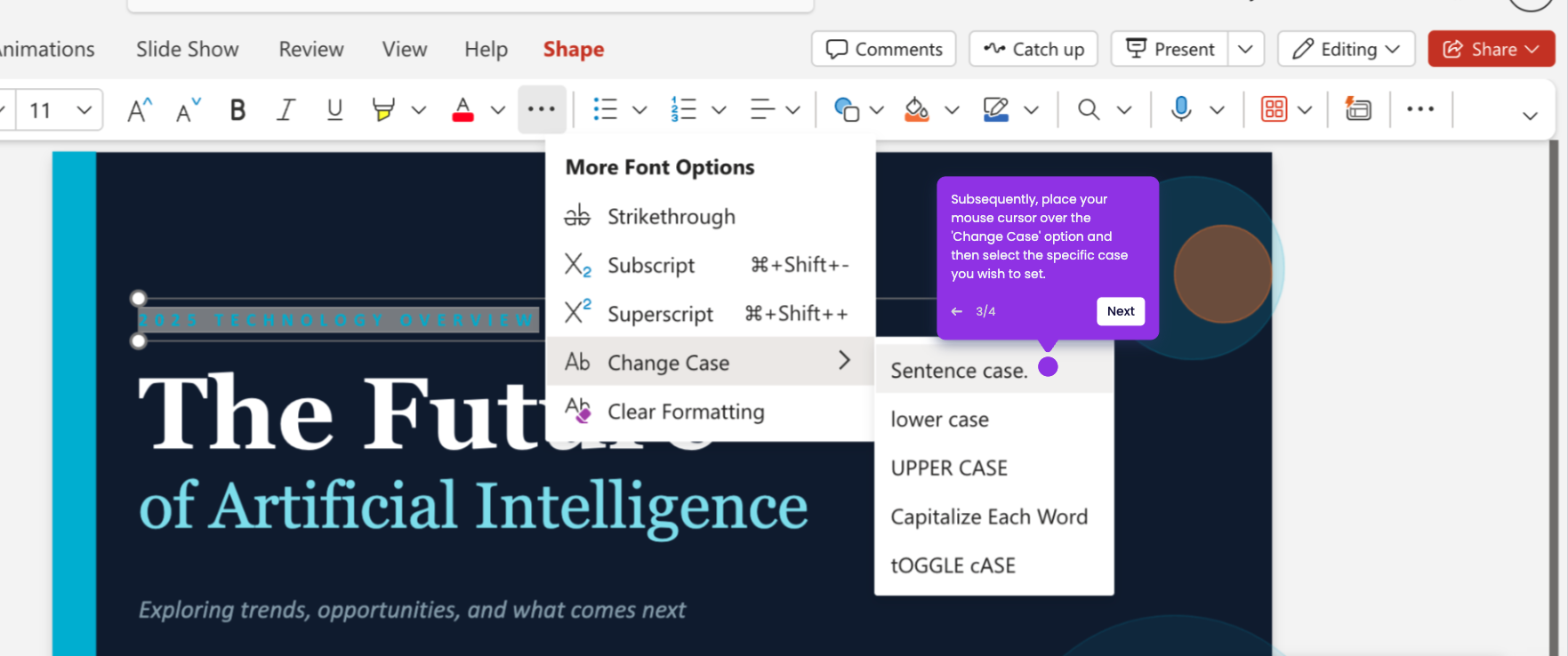Screen dimensions: 1568x656
Task: Expand bullet list styles dropdown
Action: (639, 110)
